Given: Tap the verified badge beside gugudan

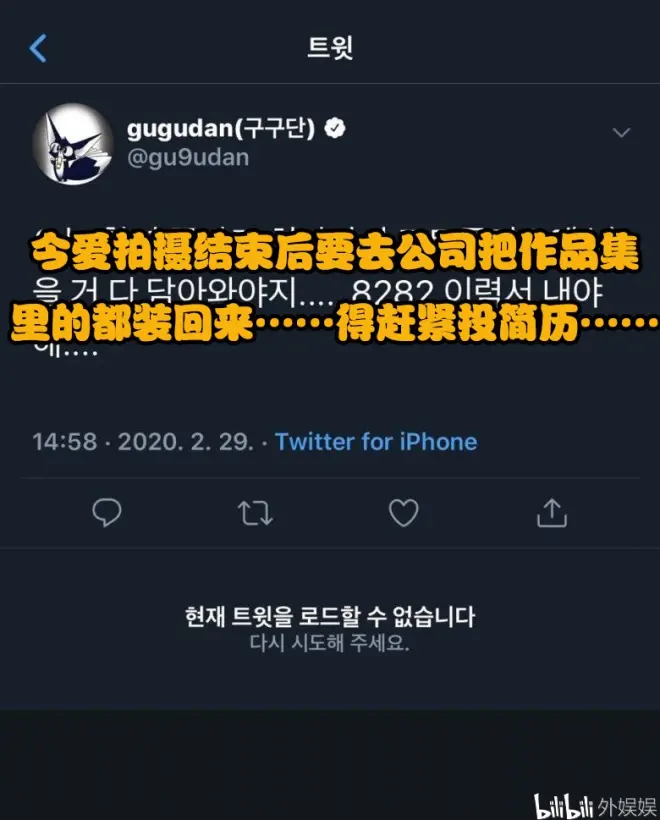Looking at the screenshot, I should 335,128.
